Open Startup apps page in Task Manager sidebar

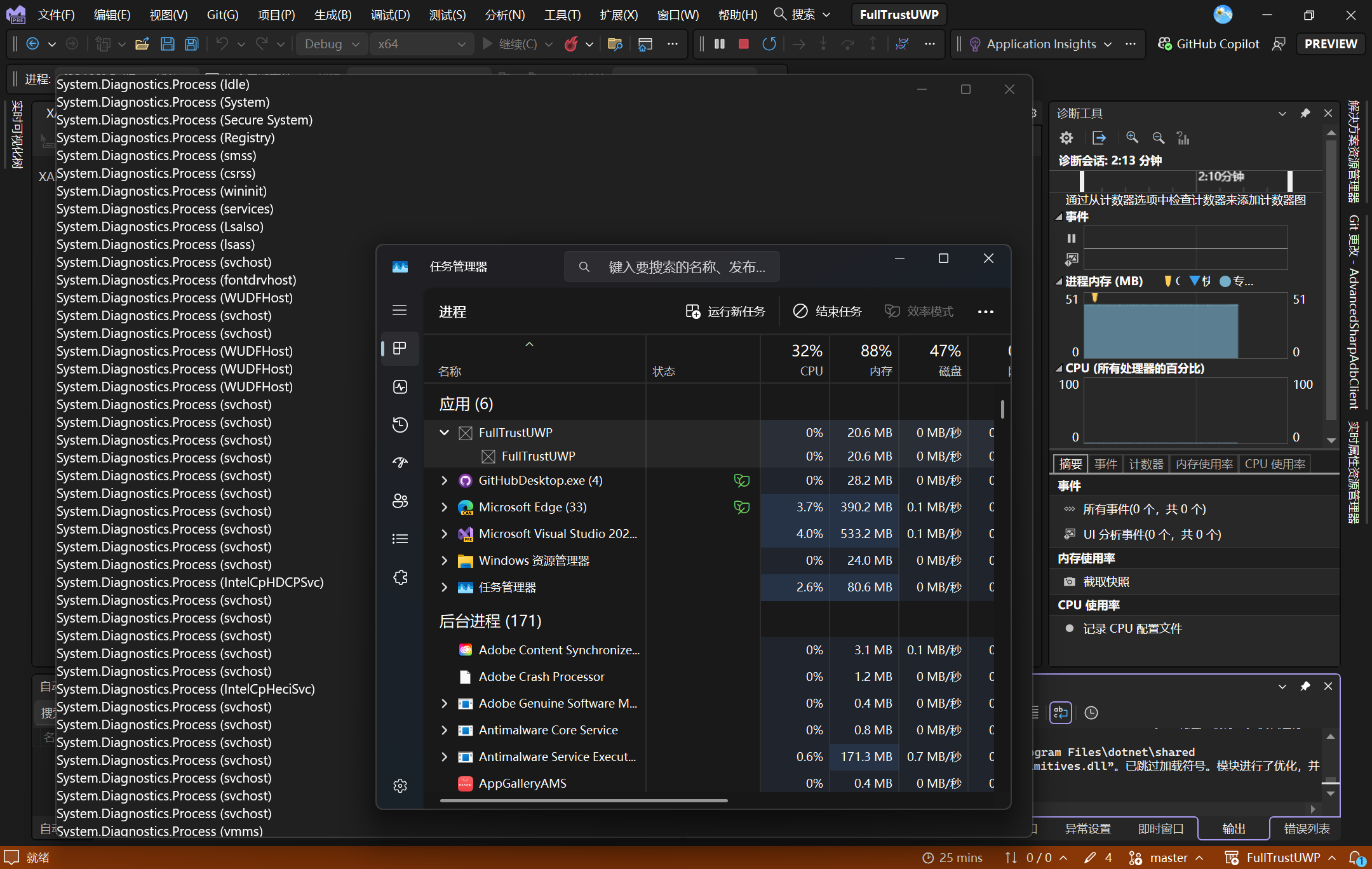[400, 462]
